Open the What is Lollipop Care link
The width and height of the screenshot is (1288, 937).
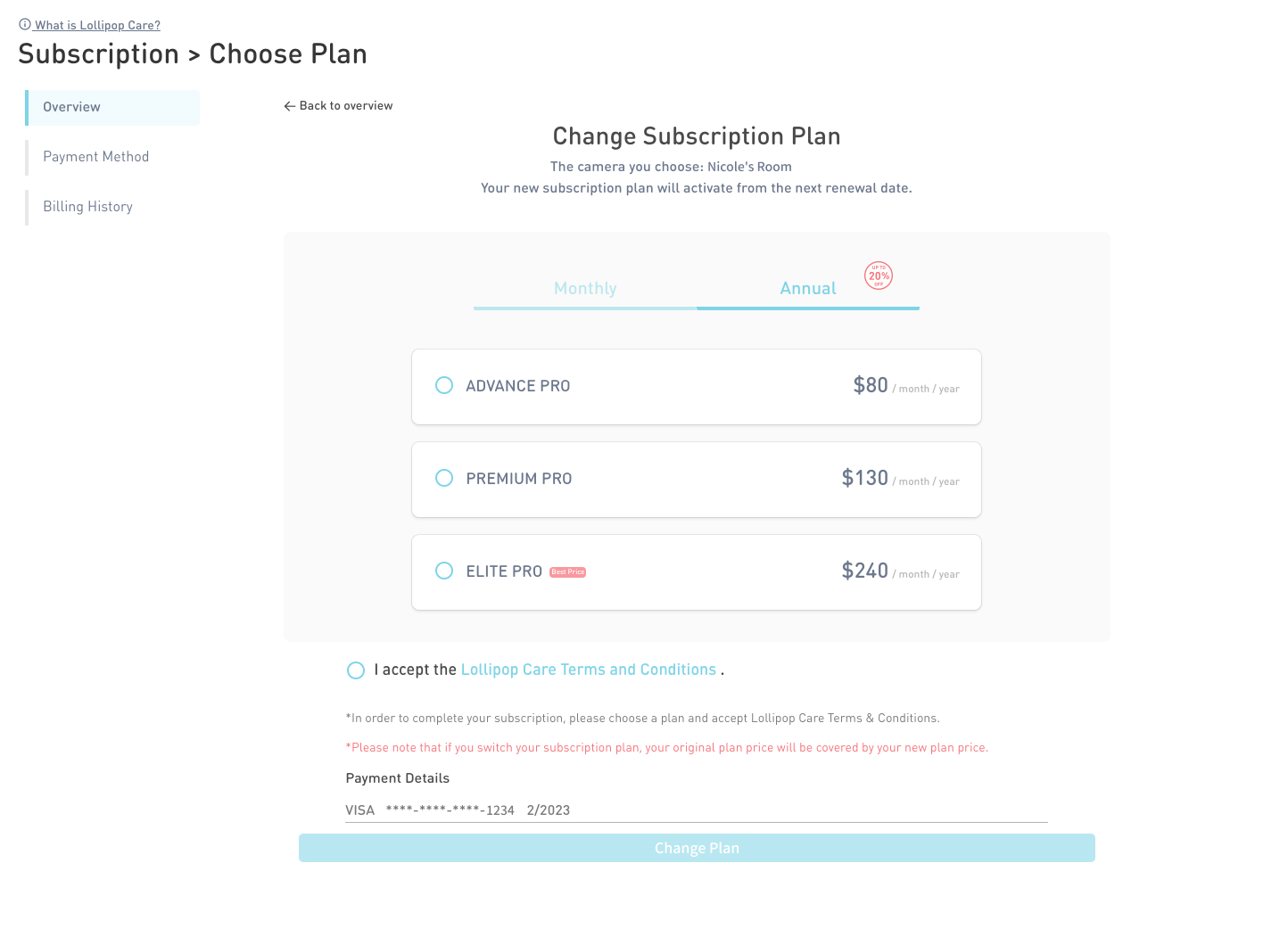pos(97,25)
